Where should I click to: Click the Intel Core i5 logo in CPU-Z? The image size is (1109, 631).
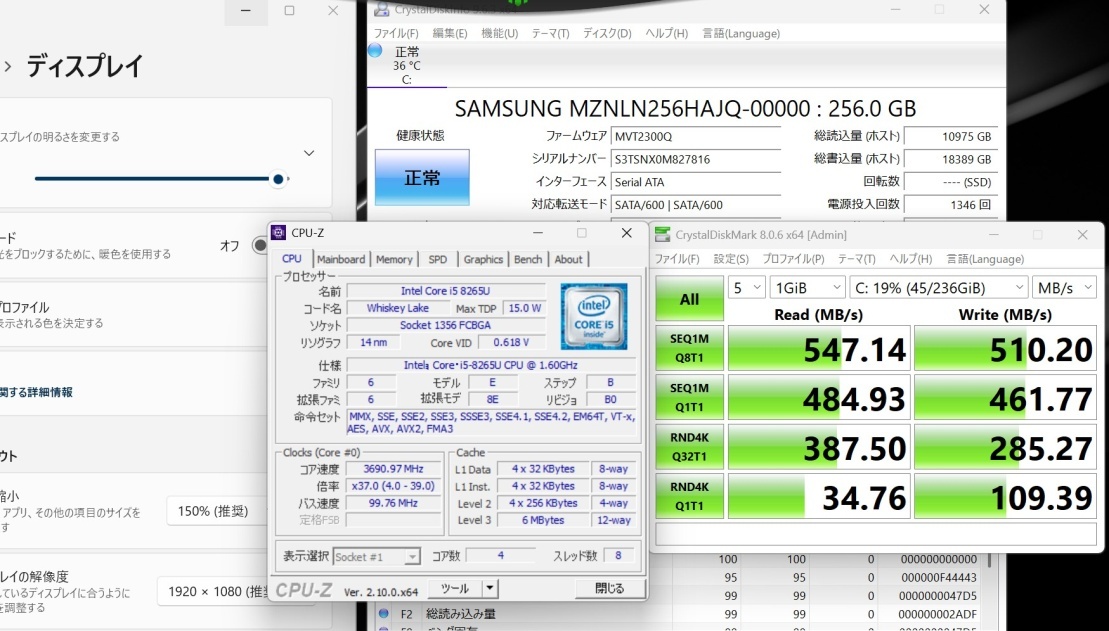593,316
